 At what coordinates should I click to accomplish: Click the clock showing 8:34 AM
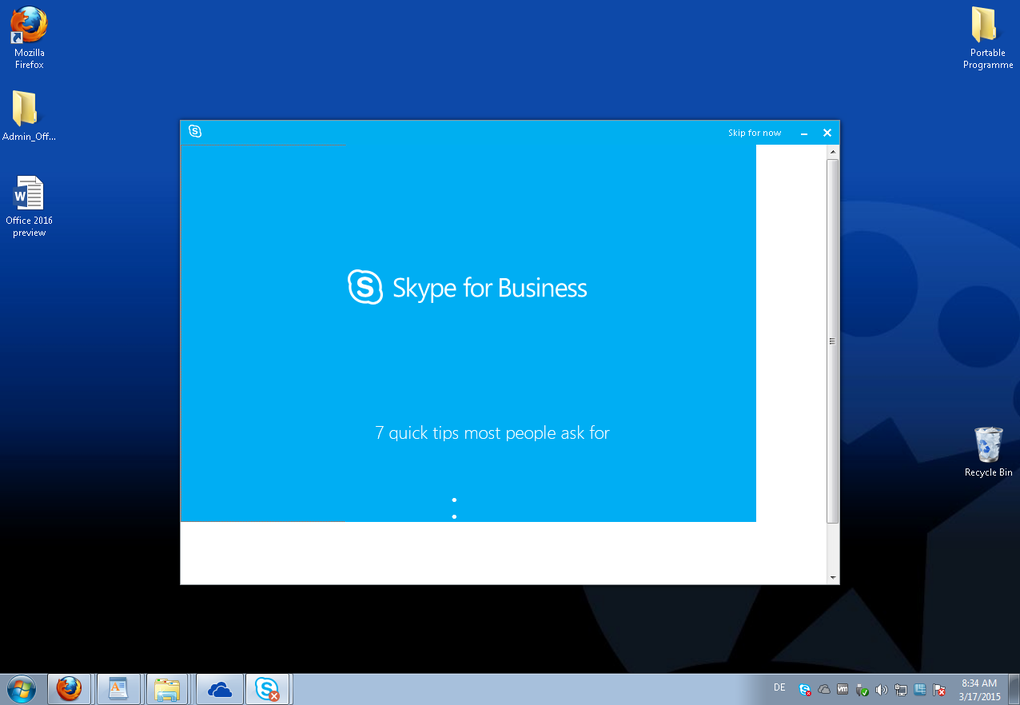click(x=979, y=689)
